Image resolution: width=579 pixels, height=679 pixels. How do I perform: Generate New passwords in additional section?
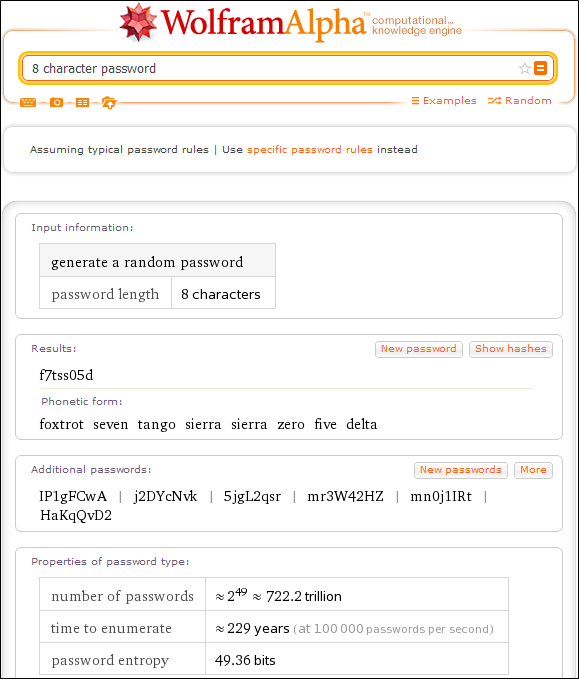coord(461,470)
